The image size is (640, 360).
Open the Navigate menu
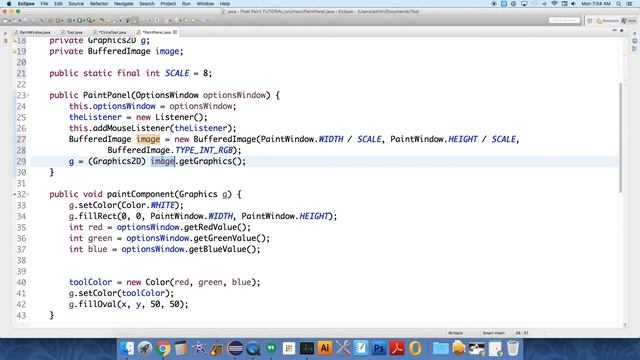click(123, 4)
